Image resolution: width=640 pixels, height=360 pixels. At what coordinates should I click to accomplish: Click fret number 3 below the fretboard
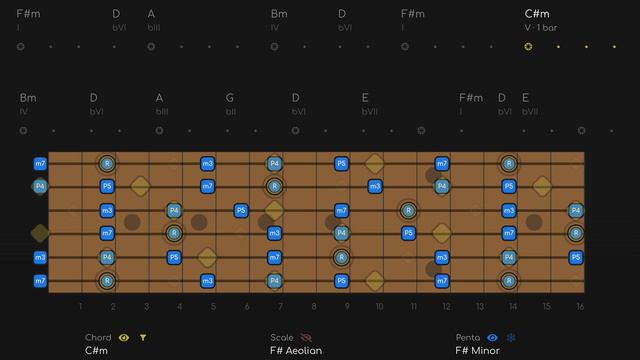[x=147, y=307]
